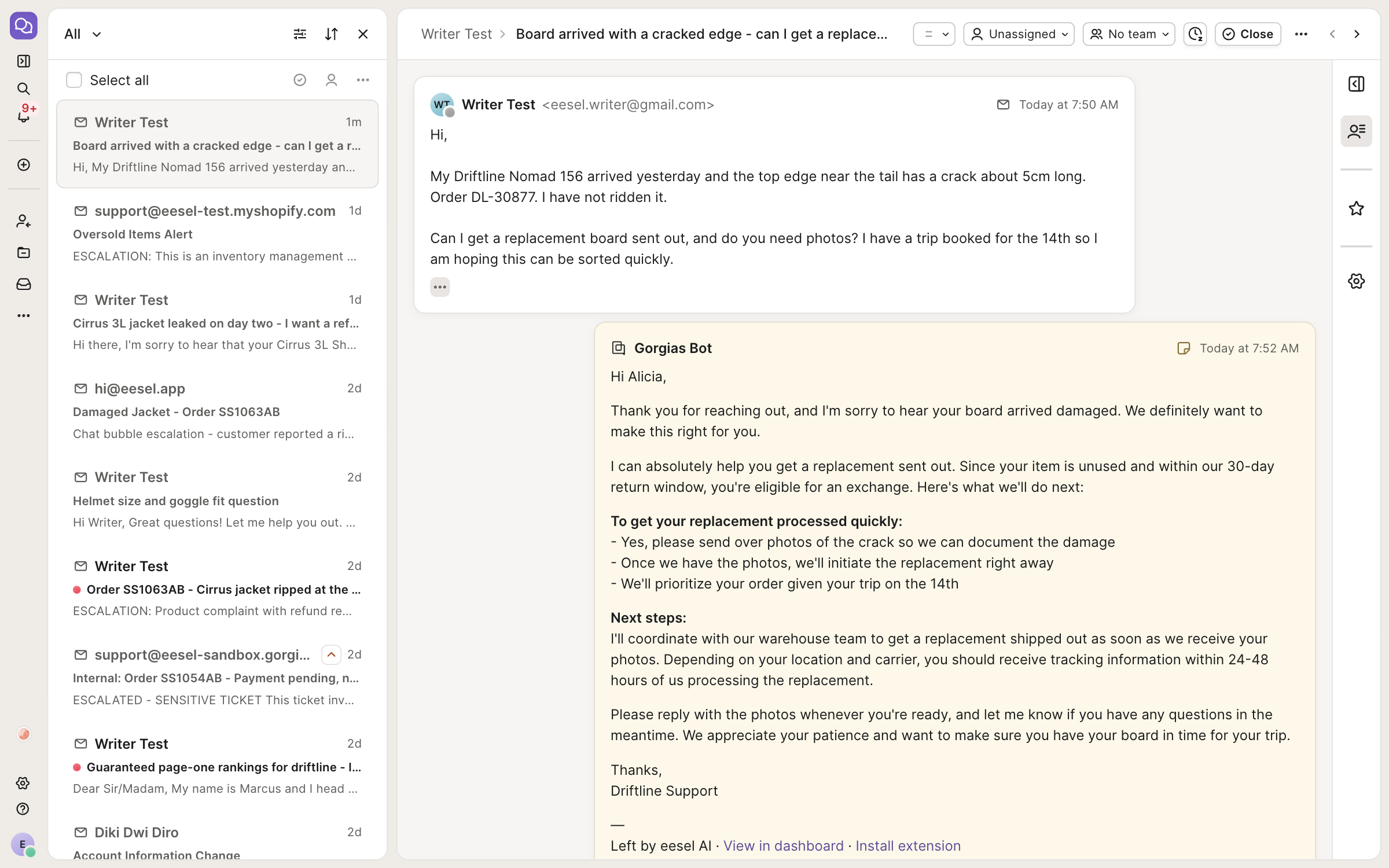
Task: Click Writer Test breadcrumb link
Action: [x=456, y=34]
